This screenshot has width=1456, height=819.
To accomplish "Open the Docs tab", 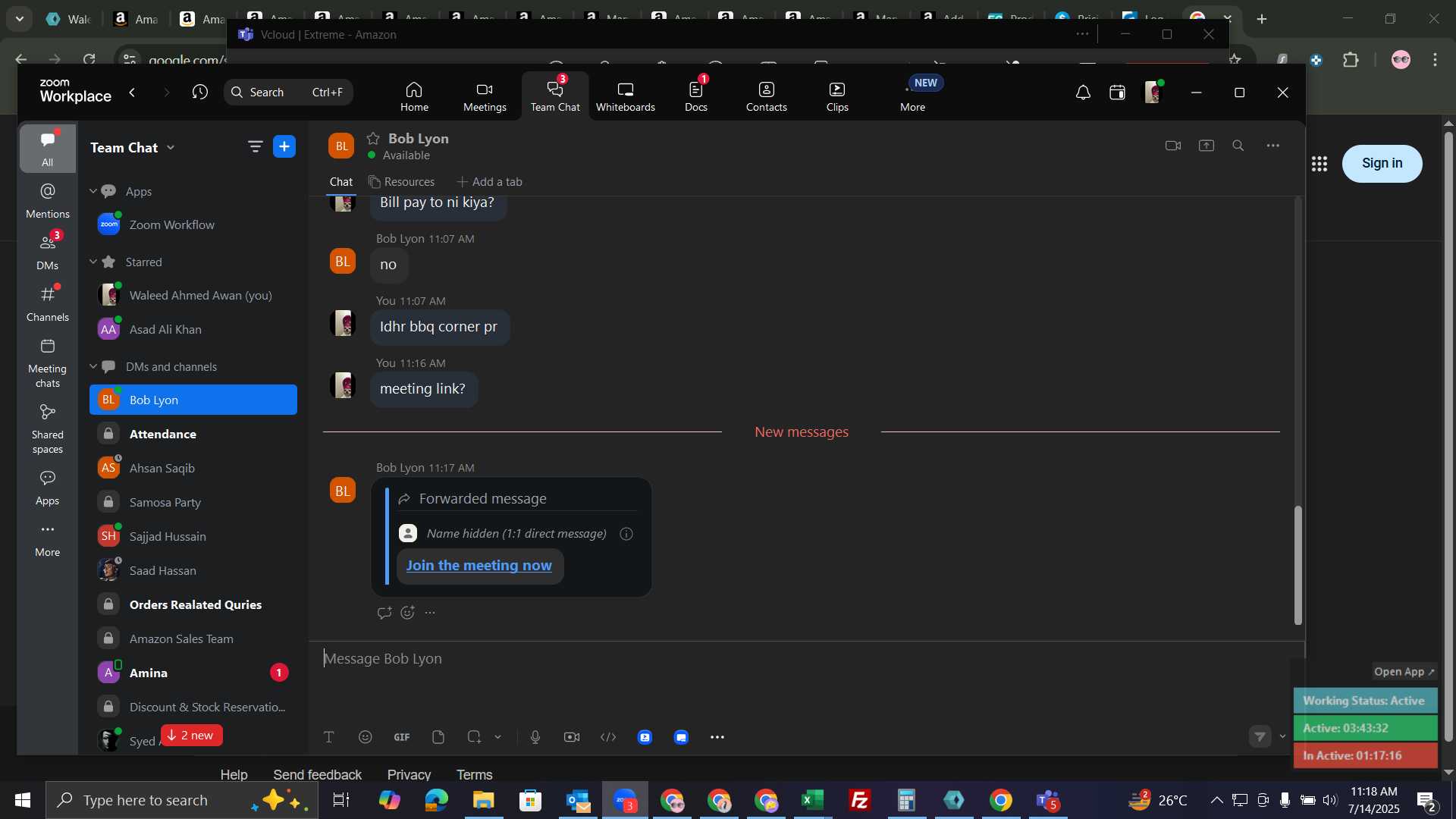I will pos(695,96).
